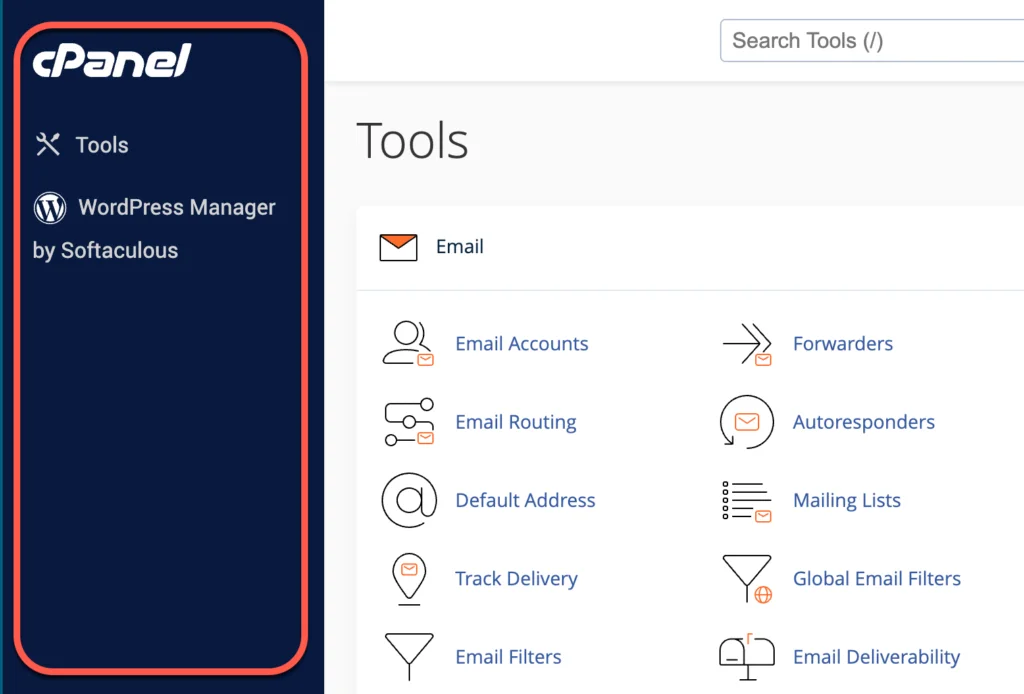The height and width of the screenshot is (694, 1024).
Task: Open the Default Address link
Action: point(525,500)
